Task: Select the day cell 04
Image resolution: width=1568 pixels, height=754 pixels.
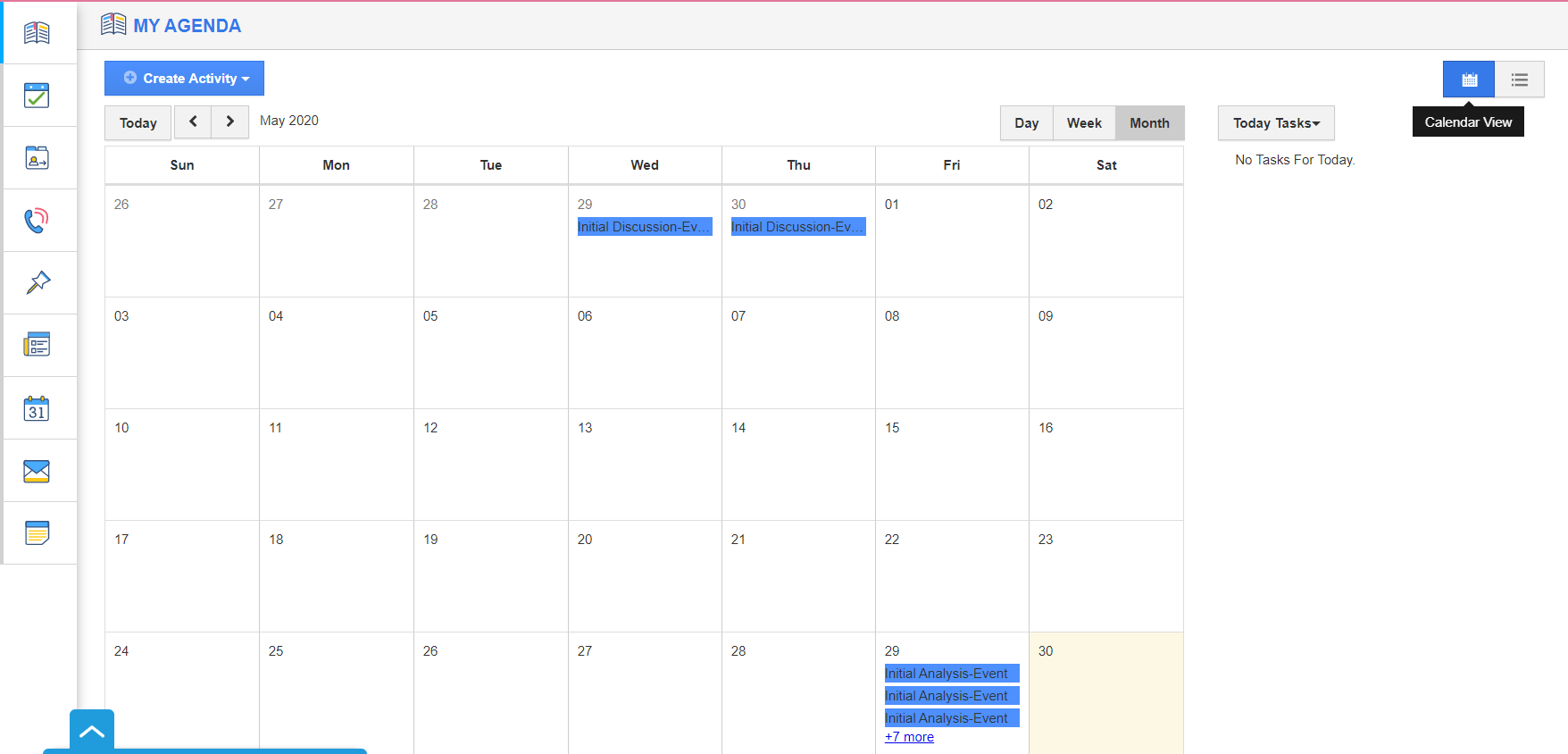Action: tap(337, 353)
